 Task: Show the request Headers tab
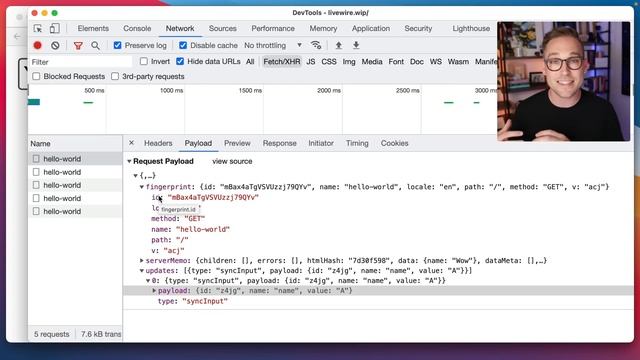[158, 143]
